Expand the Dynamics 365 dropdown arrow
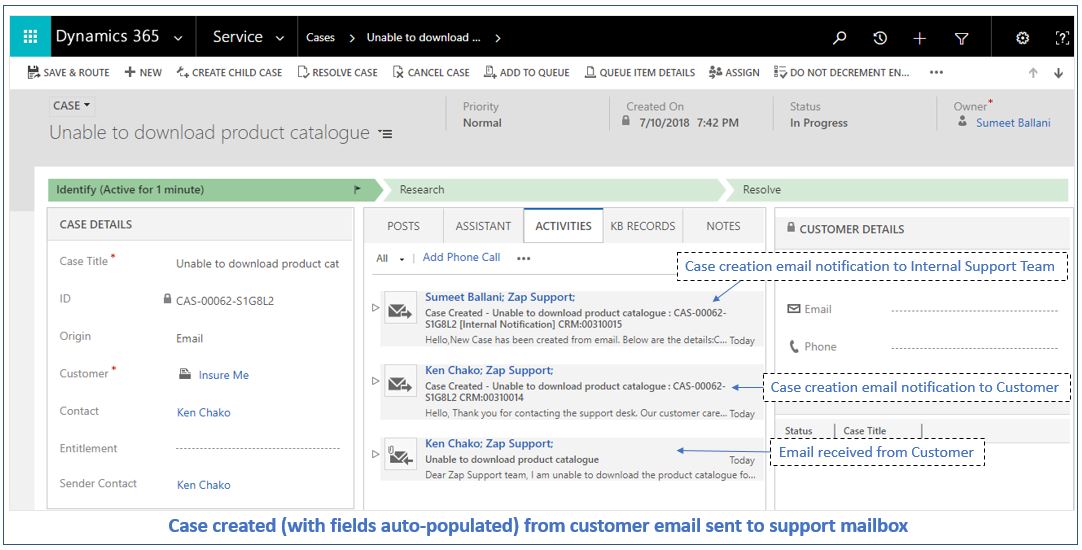This screenshot has width=1082, height=550. pos(178,39)
